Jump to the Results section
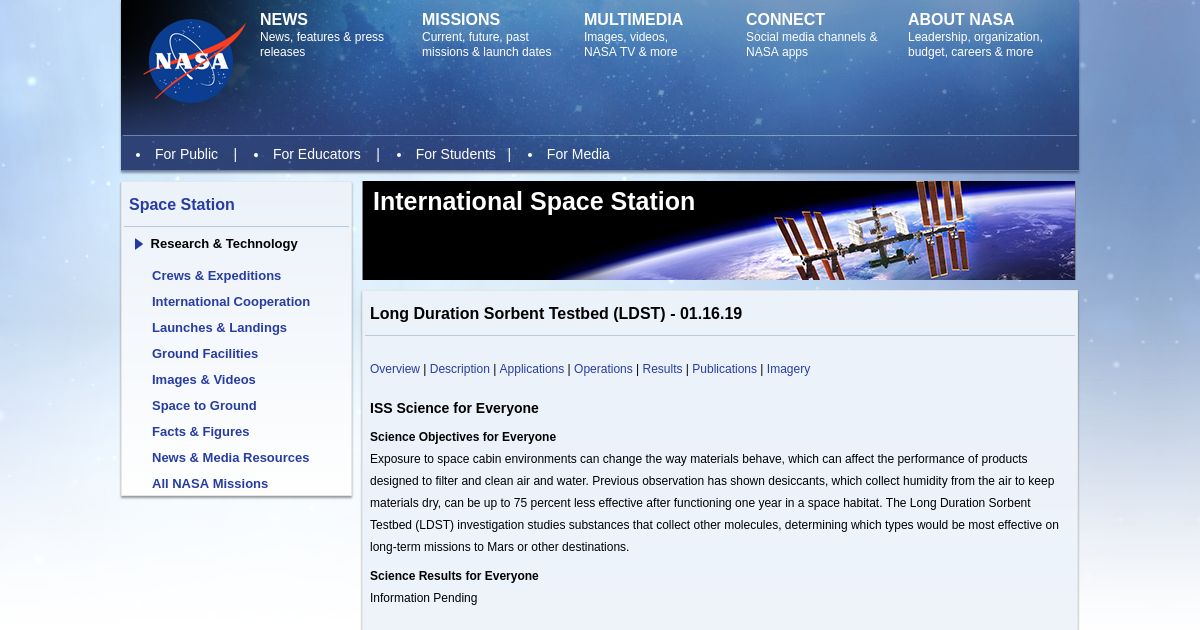1200x630 pixels. tap(662, 369)
